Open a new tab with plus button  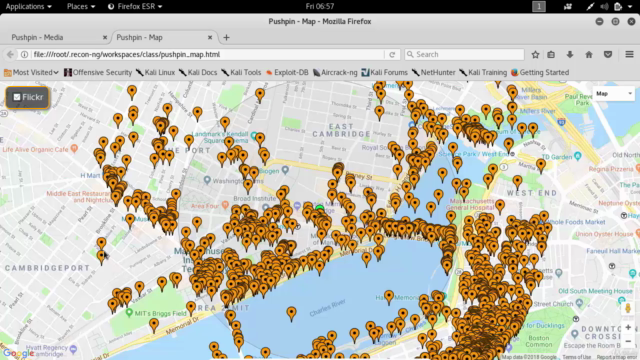coord(226,38)
